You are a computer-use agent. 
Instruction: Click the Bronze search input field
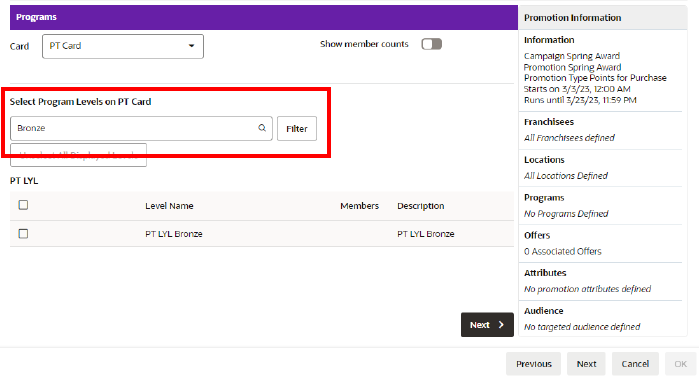141,128
